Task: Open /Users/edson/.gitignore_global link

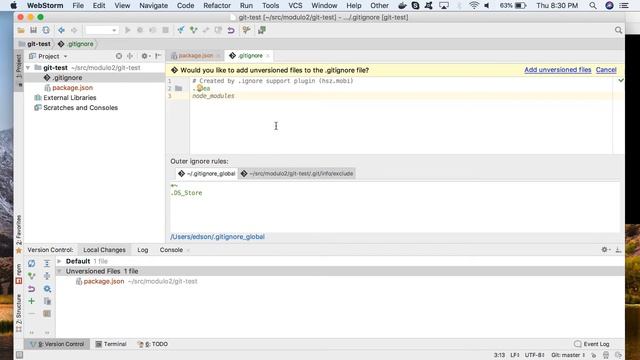Action: [218, 237]
